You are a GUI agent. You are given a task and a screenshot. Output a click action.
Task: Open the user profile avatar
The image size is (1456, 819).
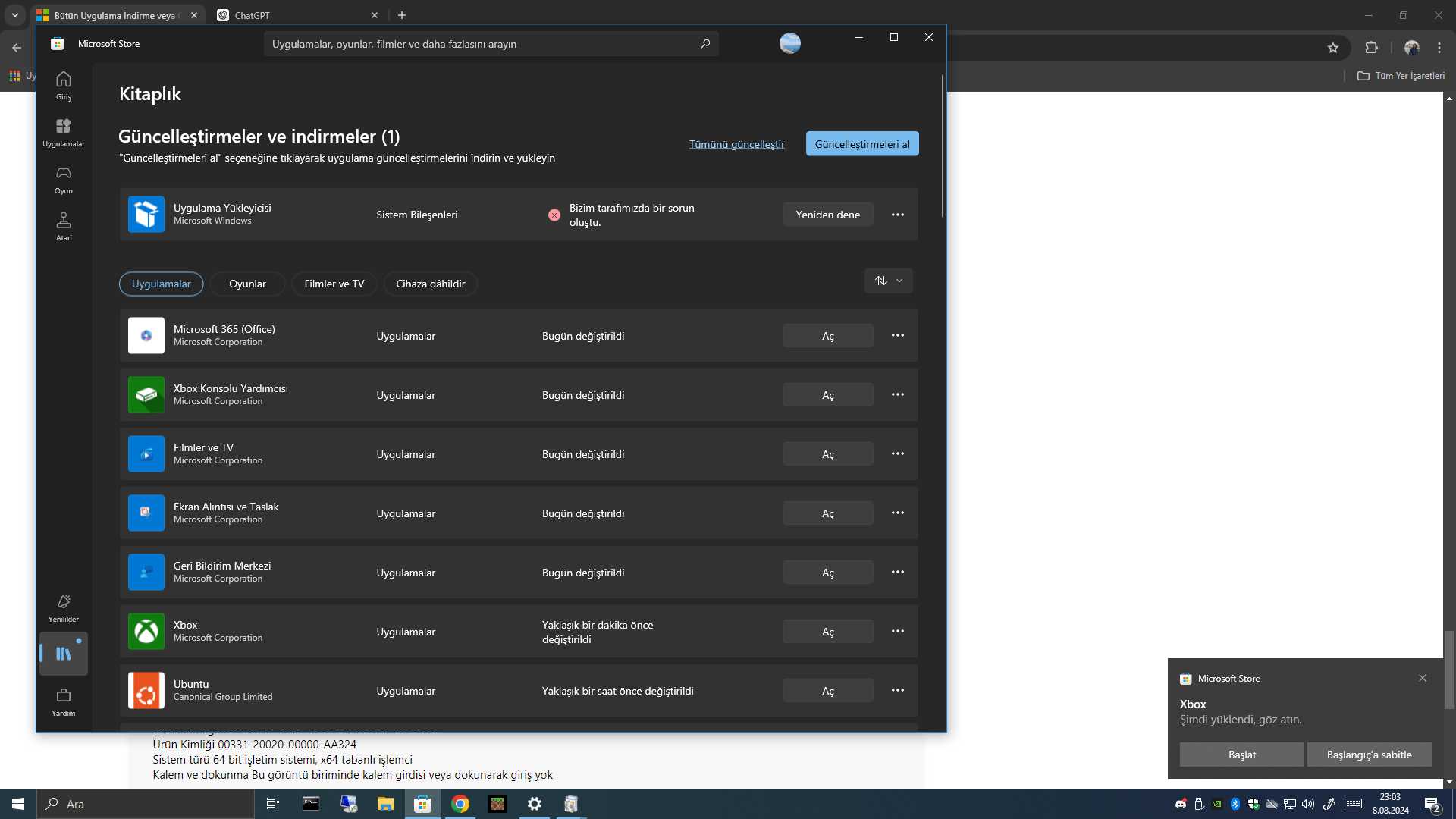click(789, 43)
